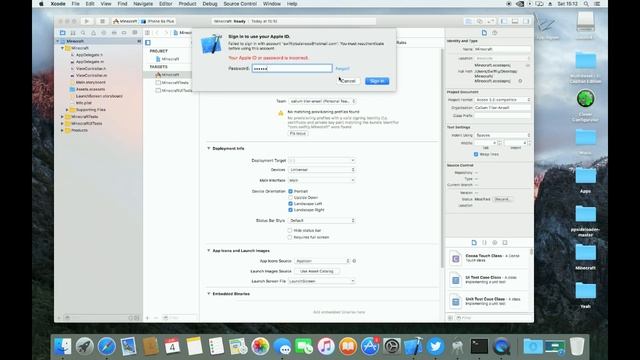
Task: Click the Fix Issue button
Action: pos(298,133)
